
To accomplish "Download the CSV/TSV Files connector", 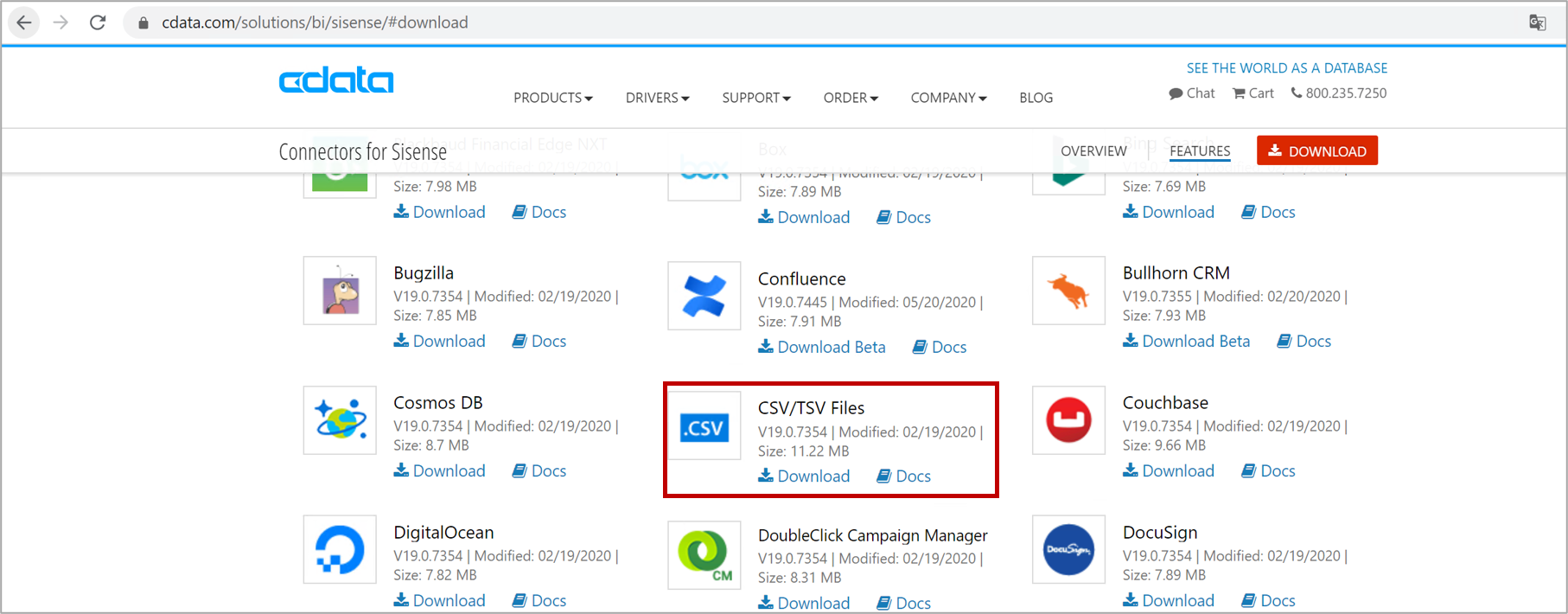I will coord(805,476).
